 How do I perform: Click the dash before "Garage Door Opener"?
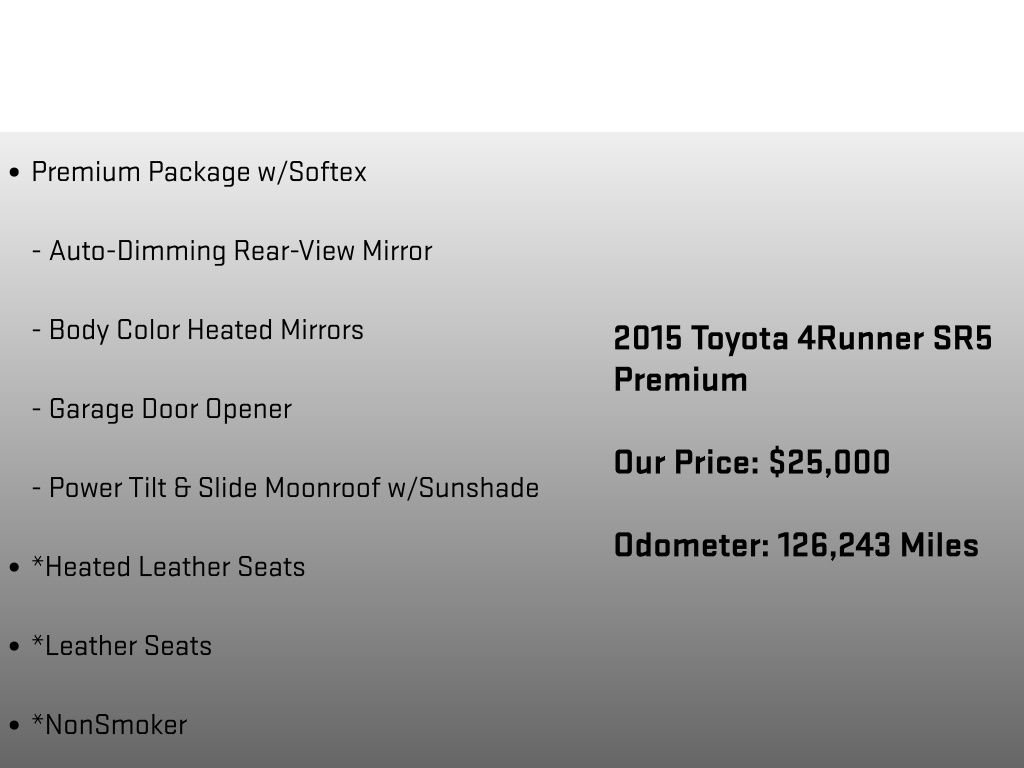click(x=37, y=410)
